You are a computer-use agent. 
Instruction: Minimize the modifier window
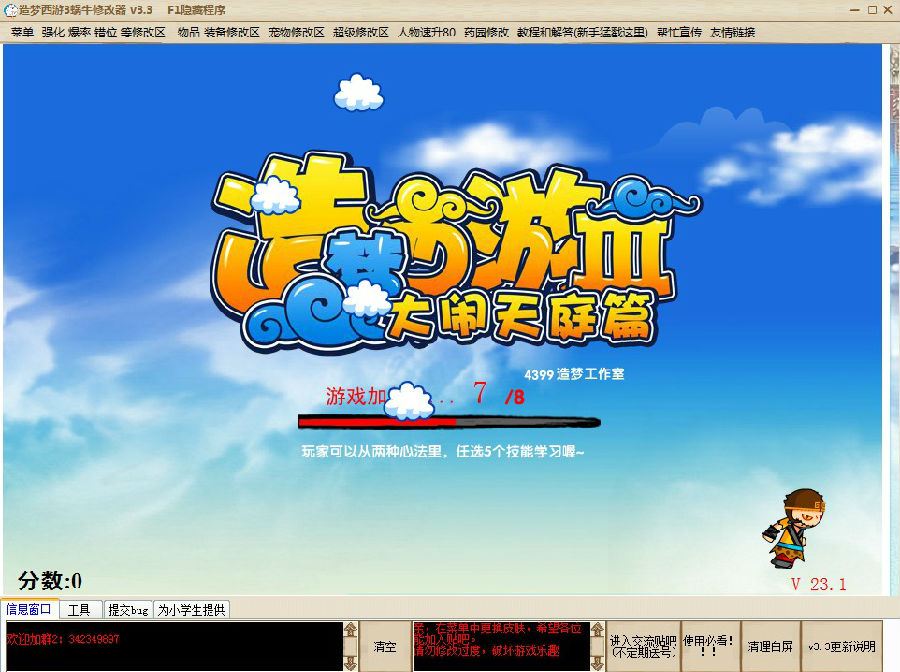(x=855, y=10)
